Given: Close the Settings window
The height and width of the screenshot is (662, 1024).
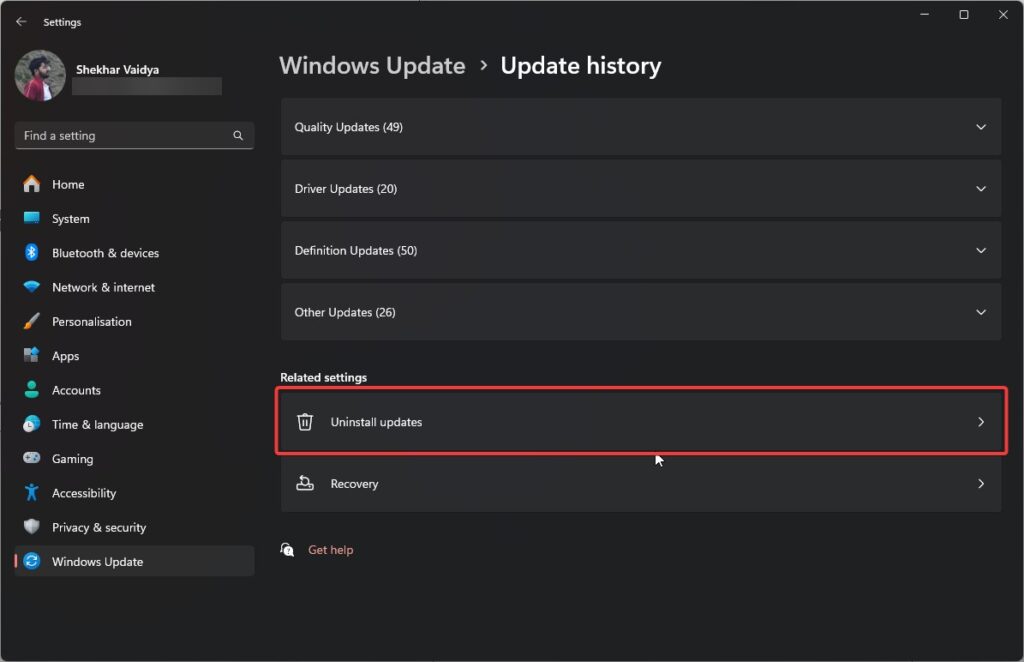Looking at the screenshot, I should coord(1003,14).
